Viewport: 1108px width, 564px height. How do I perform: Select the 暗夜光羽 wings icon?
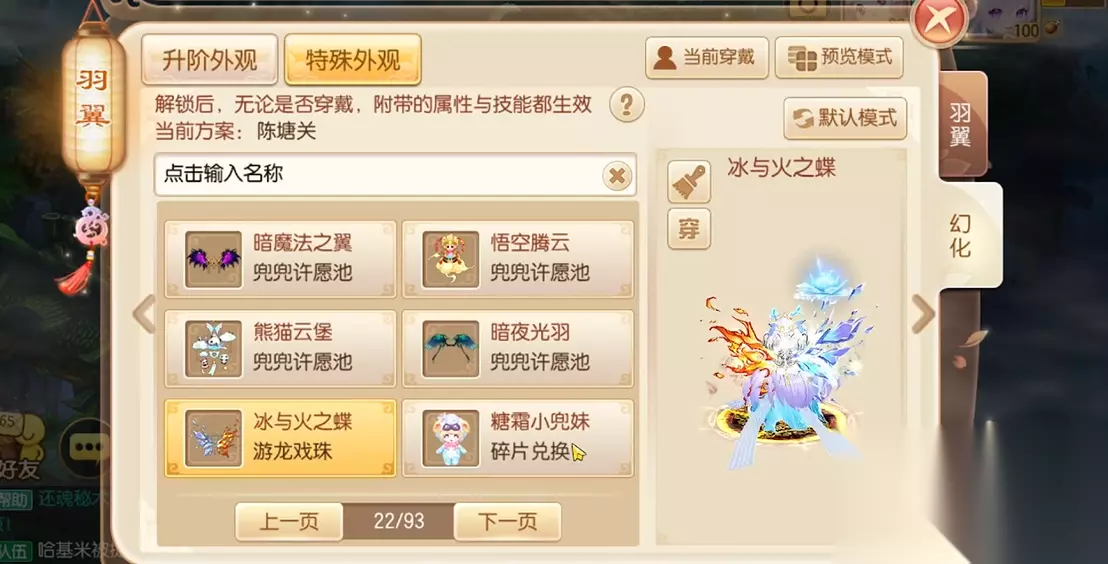coord(451,348)
